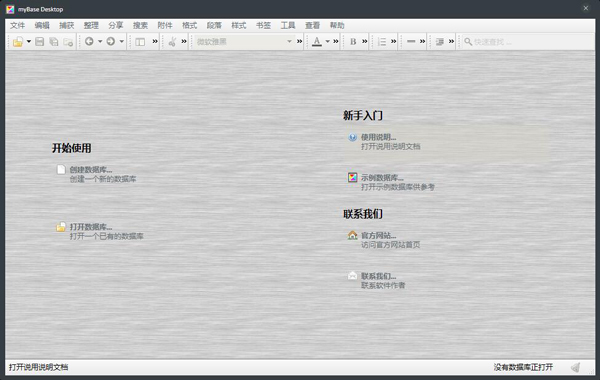
Task: Expand overflow chevron after the horizontal line icon
Action: pyautogui.click(x=422, y=41)
